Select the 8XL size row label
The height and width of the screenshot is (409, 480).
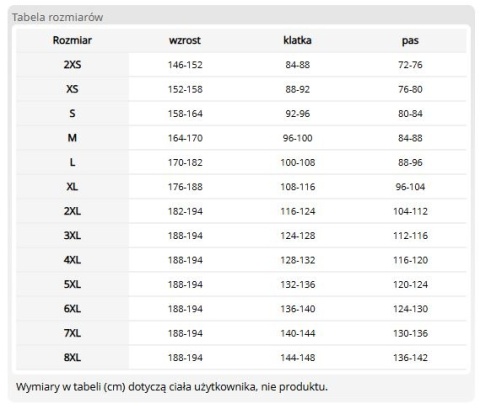(x=72, y=357)
